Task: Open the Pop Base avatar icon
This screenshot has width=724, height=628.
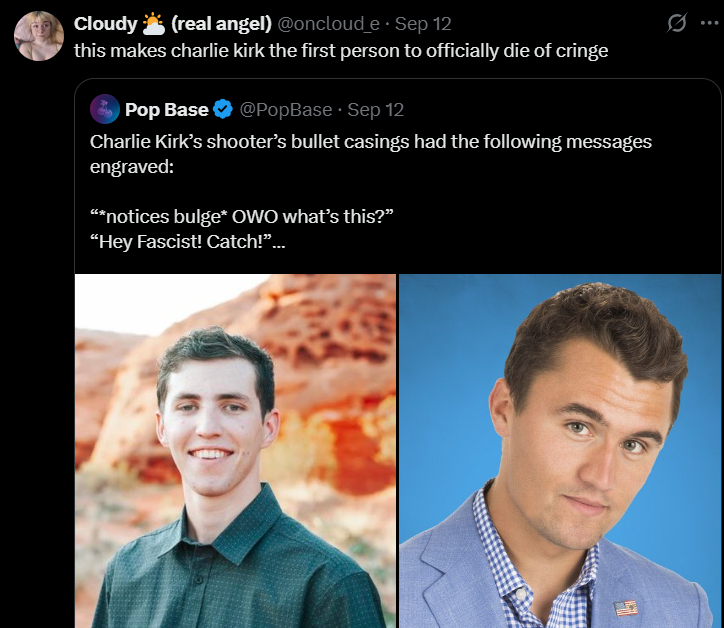Action: (105, 109)
